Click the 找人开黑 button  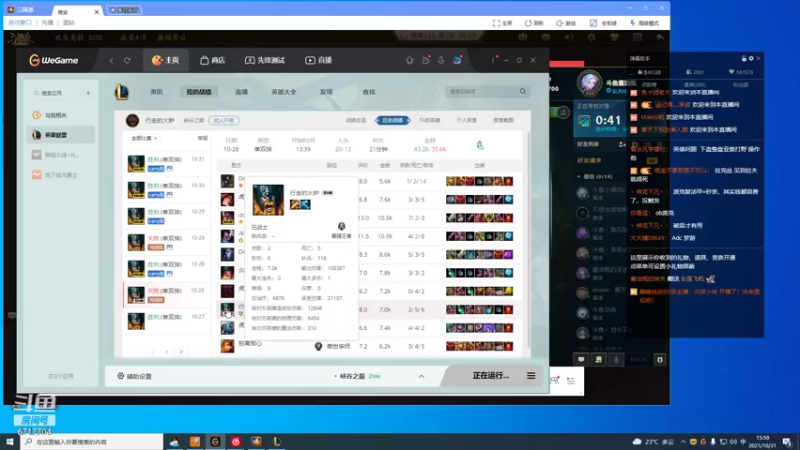pos(224,120)
